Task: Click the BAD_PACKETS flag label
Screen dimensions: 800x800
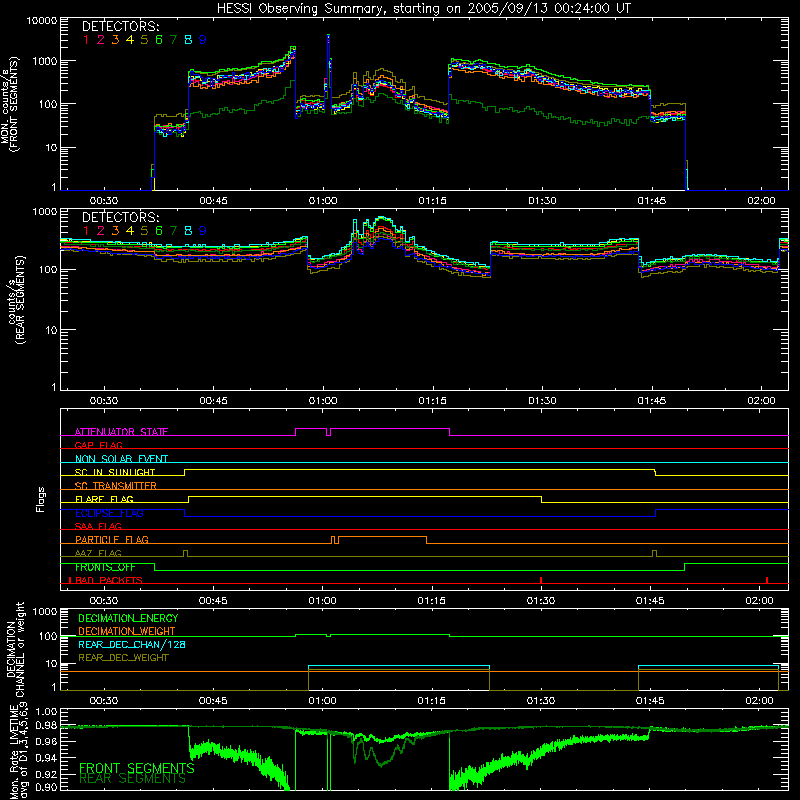Action: pos(109,581)
